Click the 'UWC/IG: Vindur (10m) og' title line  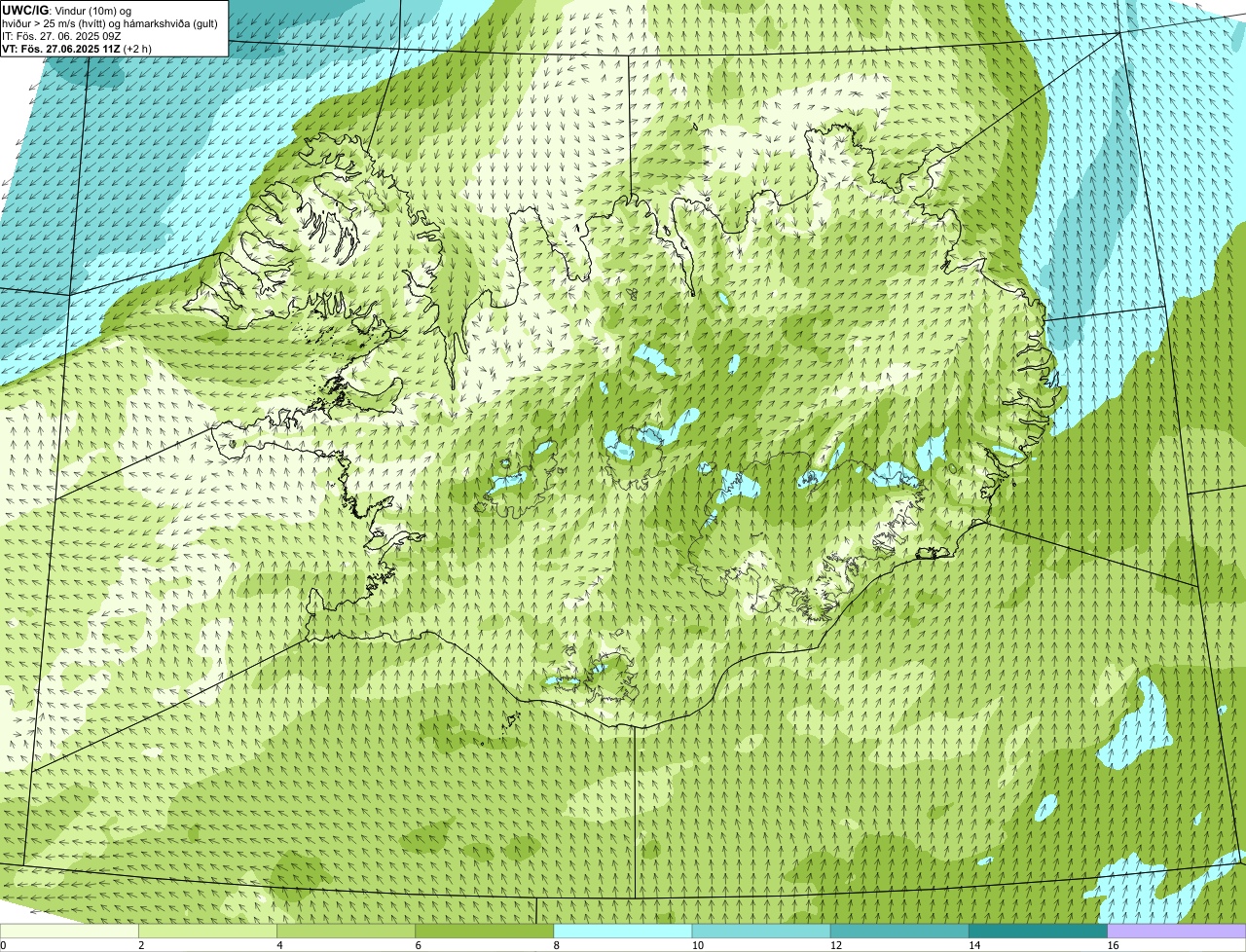[x=67, y=10]
